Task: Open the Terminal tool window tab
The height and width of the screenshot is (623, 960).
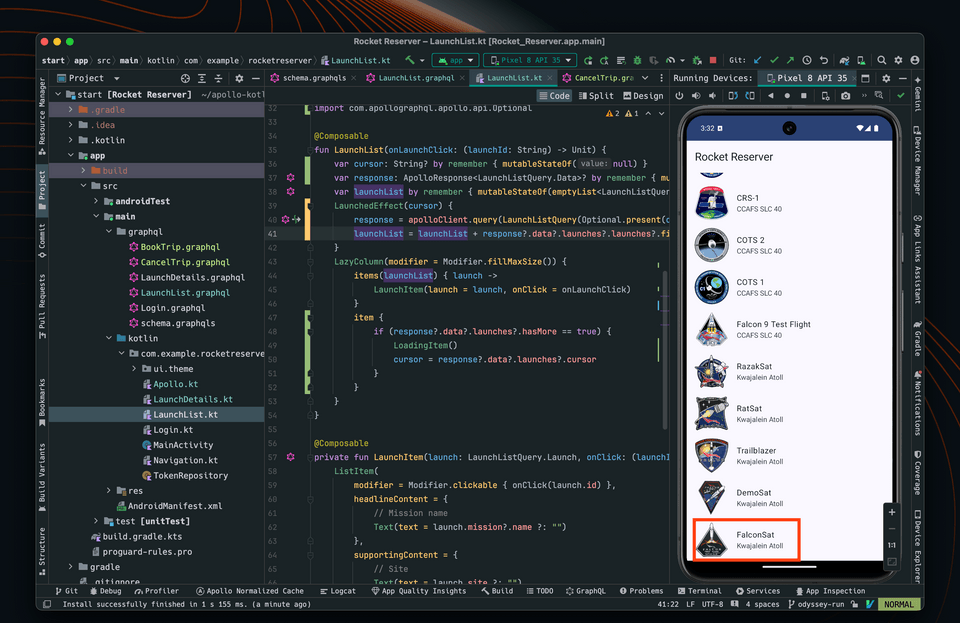Action: 699,591
